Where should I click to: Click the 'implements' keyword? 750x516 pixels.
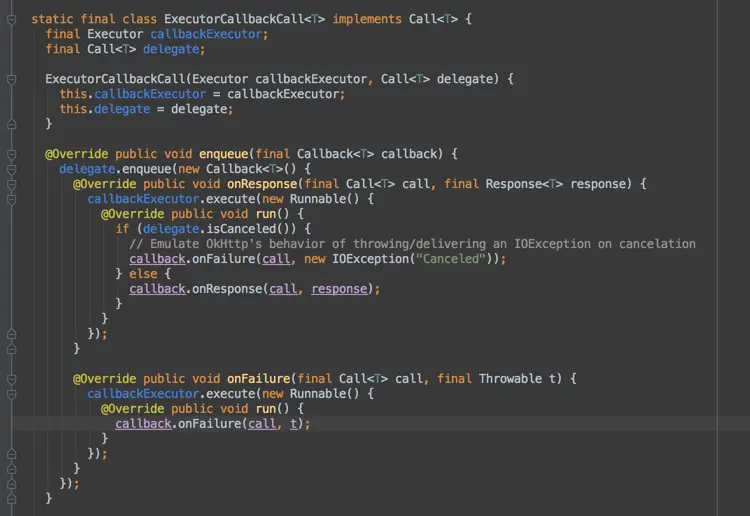tap(367, 19)
